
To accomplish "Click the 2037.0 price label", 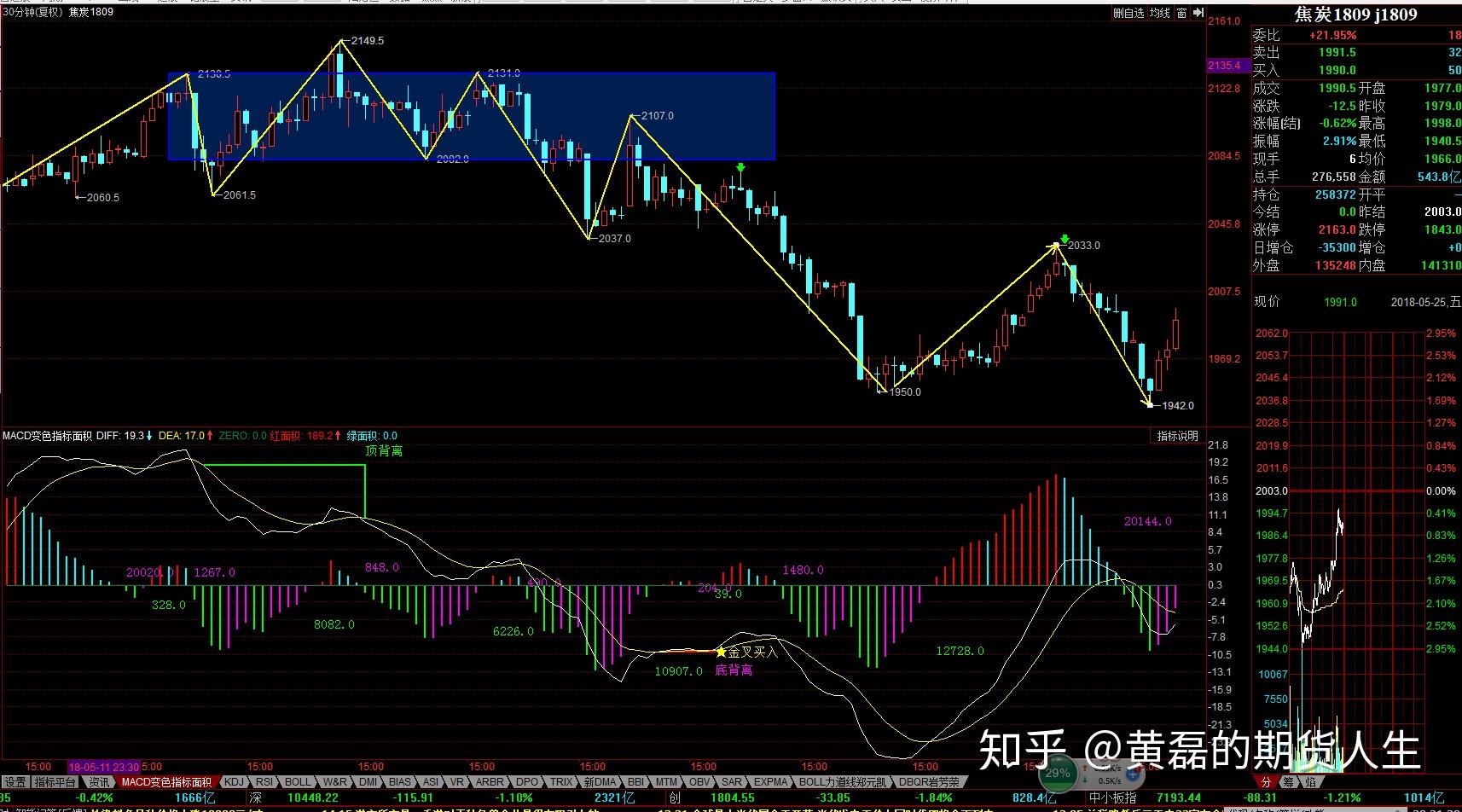I will pyautogui.click(x=615, y=238).
